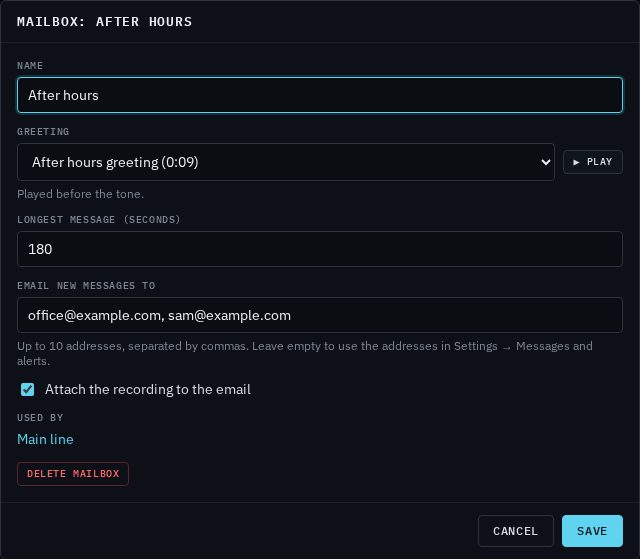Uncheck Attach the recording to the email
This screenshot has width=640, height=559.
tap(28, 389)
